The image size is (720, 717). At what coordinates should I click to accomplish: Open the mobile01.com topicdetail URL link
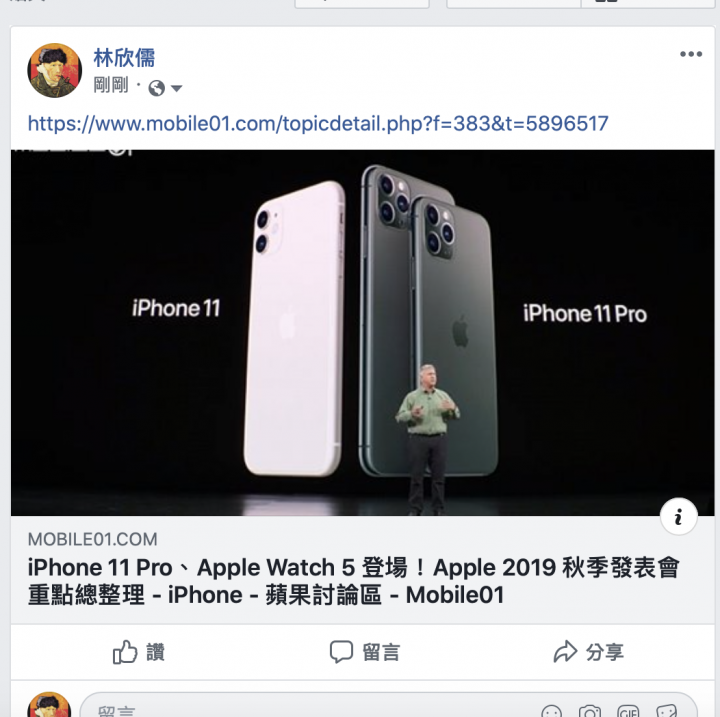(x=318, y=124)
